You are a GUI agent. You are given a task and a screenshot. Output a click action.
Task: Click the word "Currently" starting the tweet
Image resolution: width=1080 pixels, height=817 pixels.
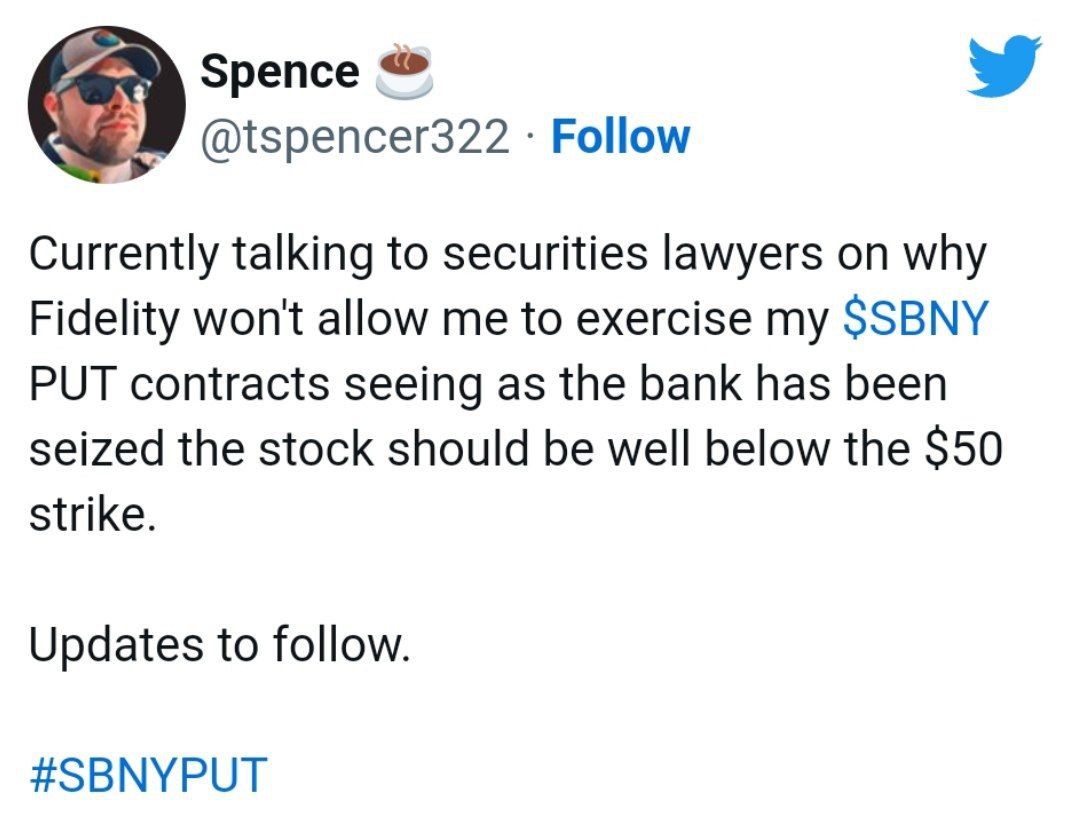(x=123, y=255)
